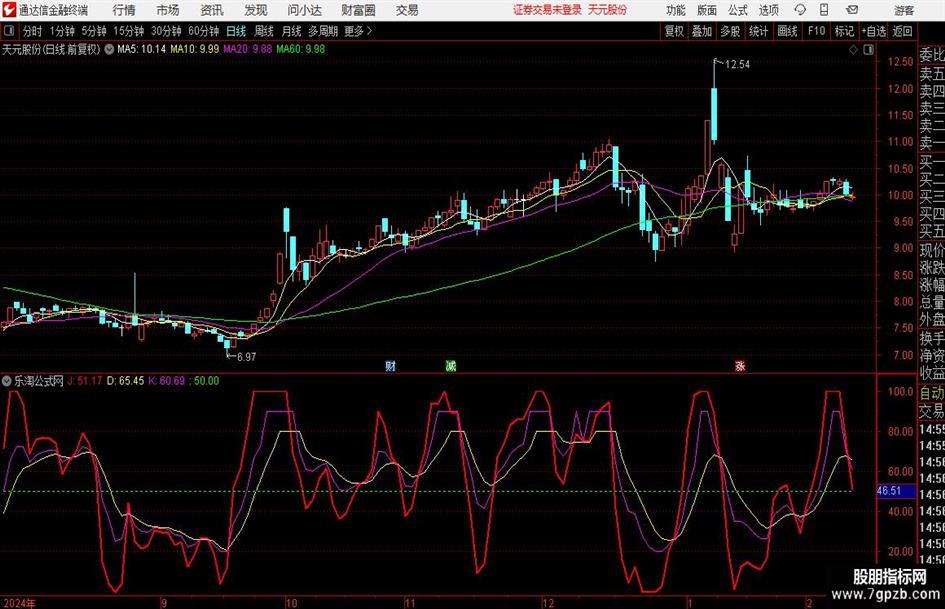Screen dimensions: 945x609
Task: Open the F10 company info button
Action: pyautogui.click(x=817, y=31)
